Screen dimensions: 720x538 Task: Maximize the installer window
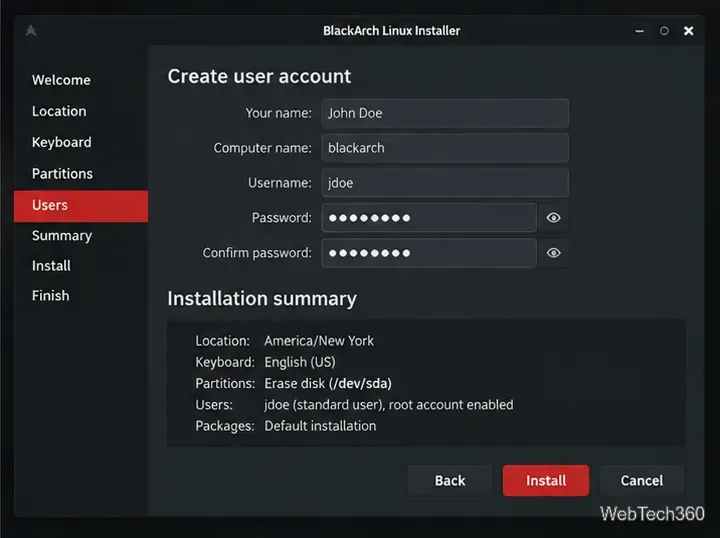pyautogui.click(x=664, y=31)
